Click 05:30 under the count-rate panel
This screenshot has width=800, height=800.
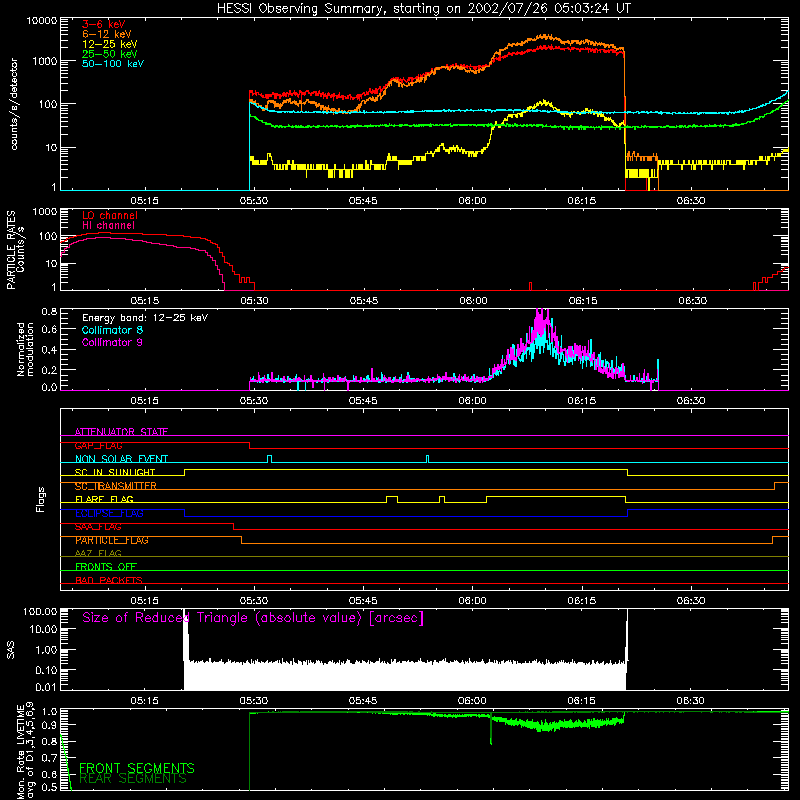click(x=254, y=201)
